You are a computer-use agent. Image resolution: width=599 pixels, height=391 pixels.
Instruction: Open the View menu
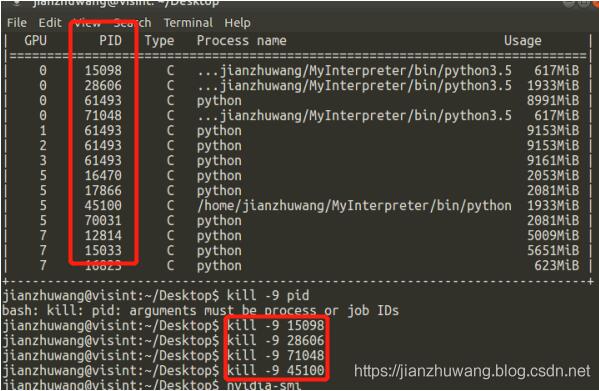click(x=87, y=23)
